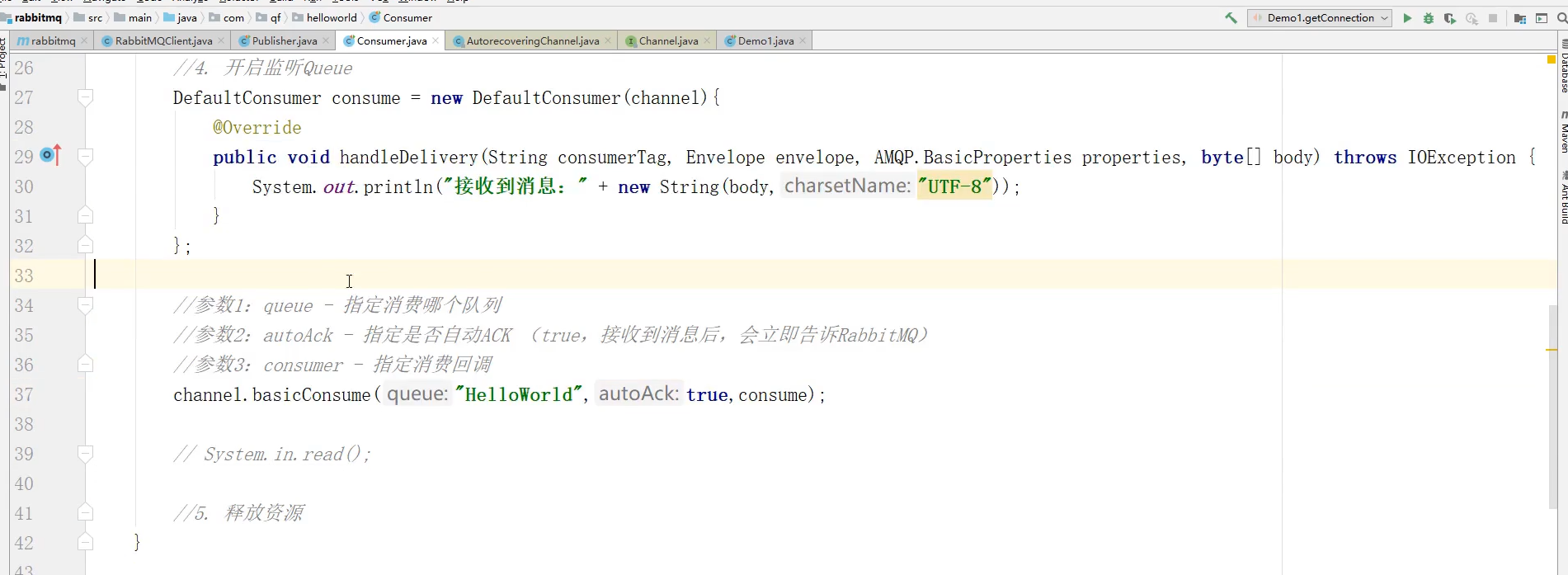Viewport: 1568px width, 575px height.
Task: Switch to the Publisher.java tab
Action: point(284,40)
